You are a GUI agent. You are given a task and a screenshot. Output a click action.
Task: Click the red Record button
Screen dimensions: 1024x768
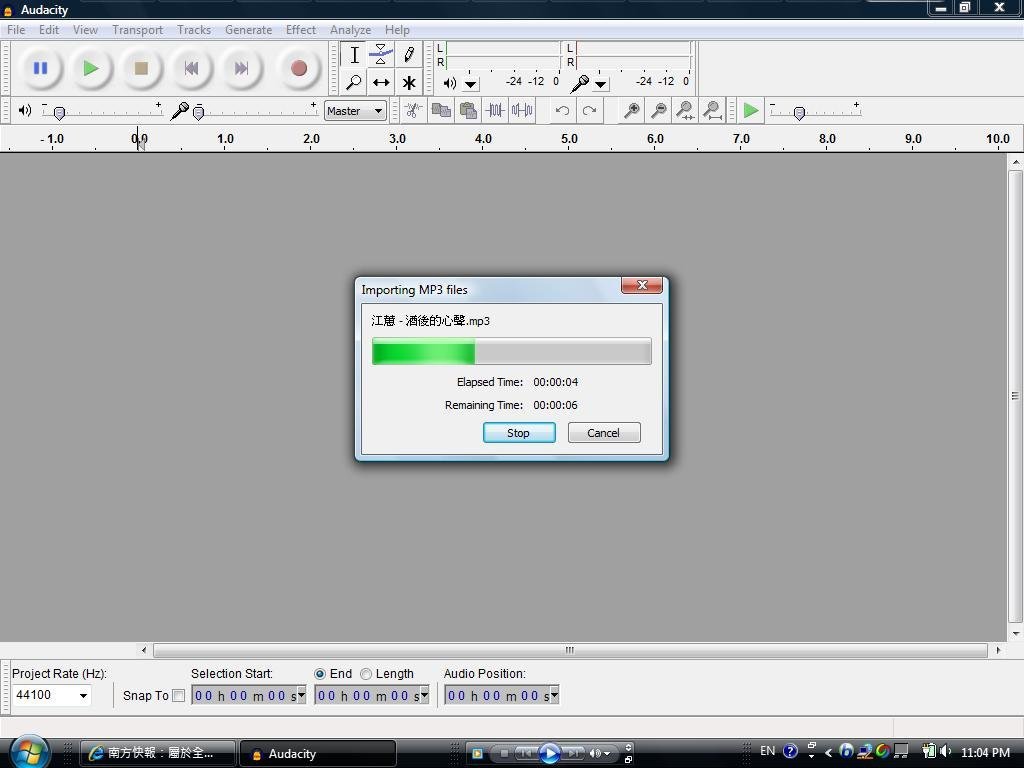coord(299,68)
